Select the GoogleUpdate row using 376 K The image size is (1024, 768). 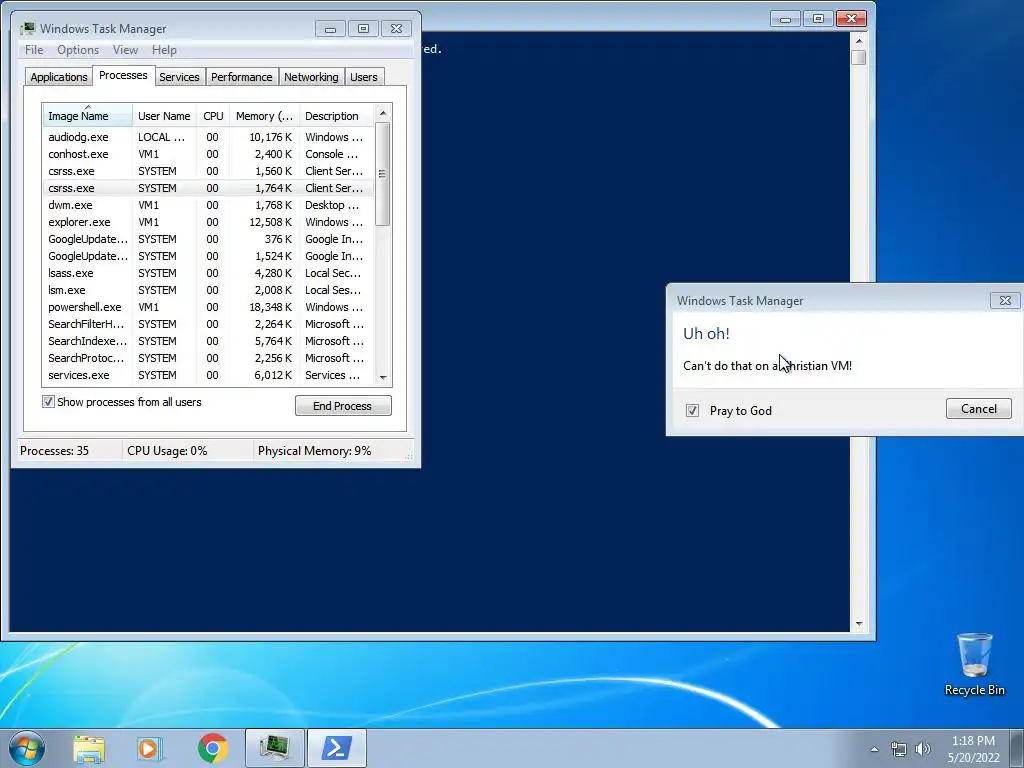(x=208, y=239)
